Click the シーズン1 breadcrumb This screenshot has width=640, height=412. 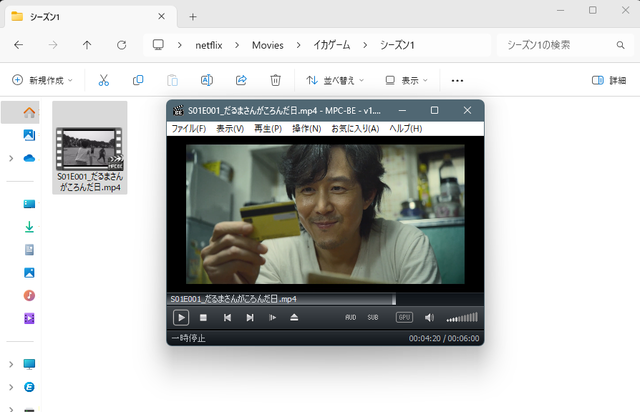(x=397, y=45)
